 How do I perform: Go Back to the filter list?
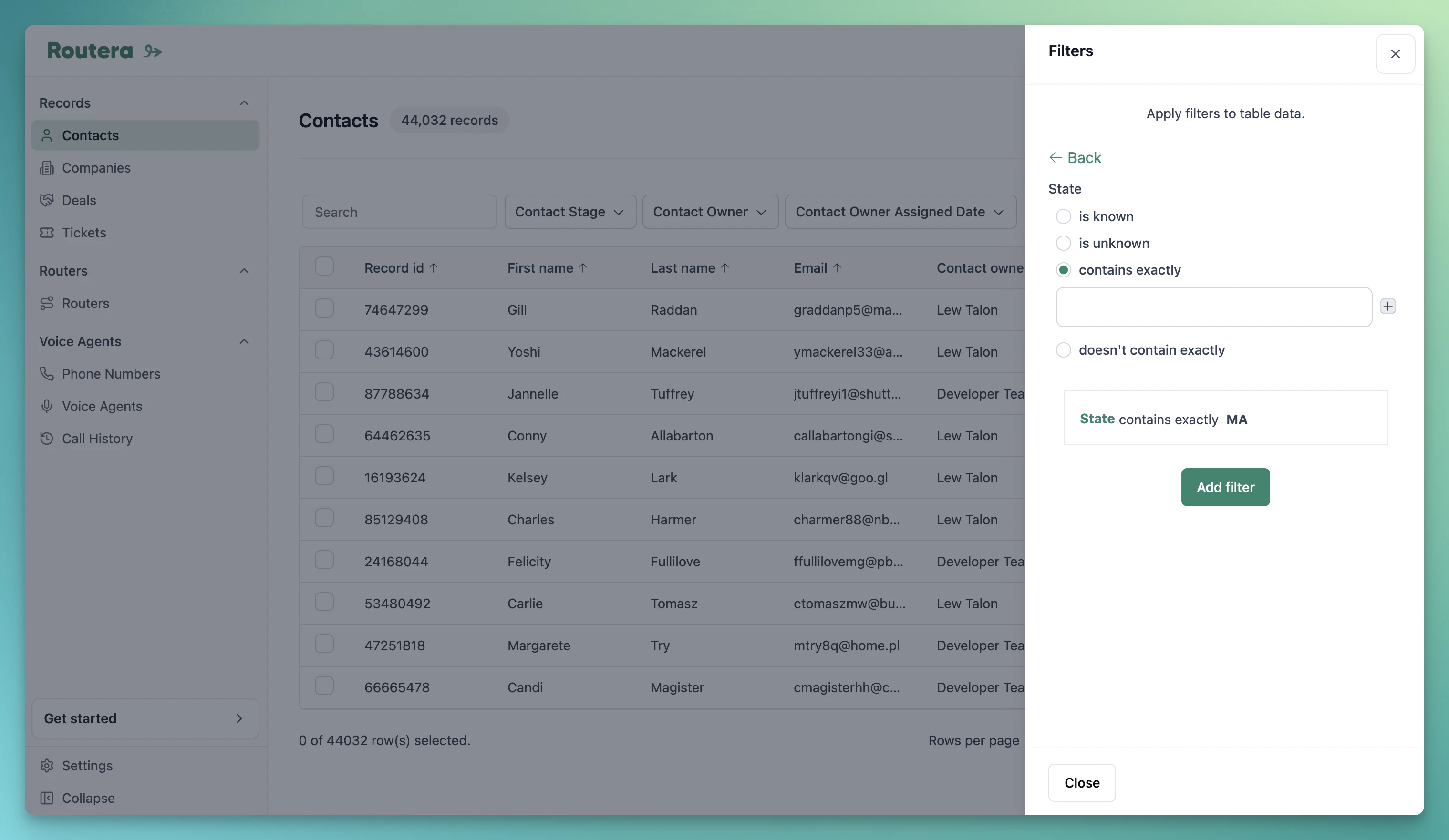(1075, 157)
